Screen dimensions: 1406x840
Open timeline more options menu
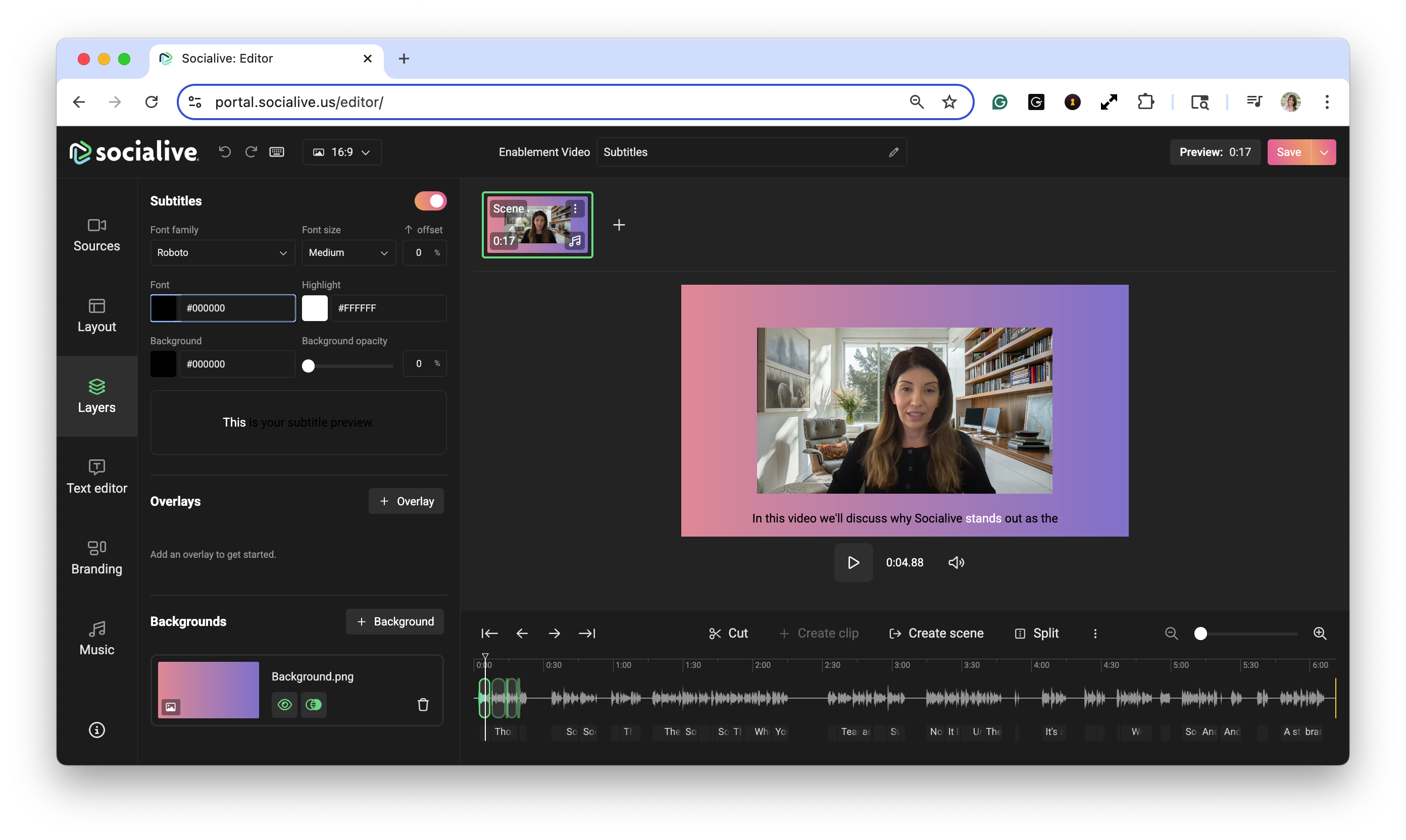coord(1095,634)
